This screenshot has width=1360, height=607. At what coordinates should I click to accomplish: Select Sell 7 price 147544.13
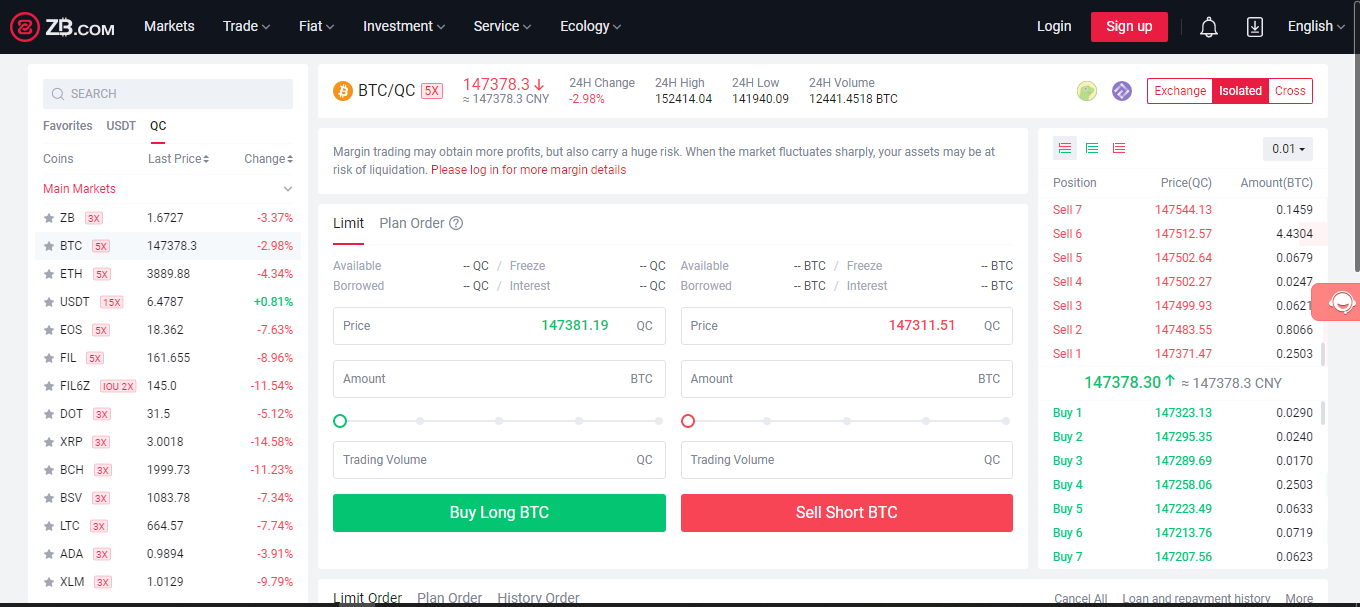pos(1183,210)
